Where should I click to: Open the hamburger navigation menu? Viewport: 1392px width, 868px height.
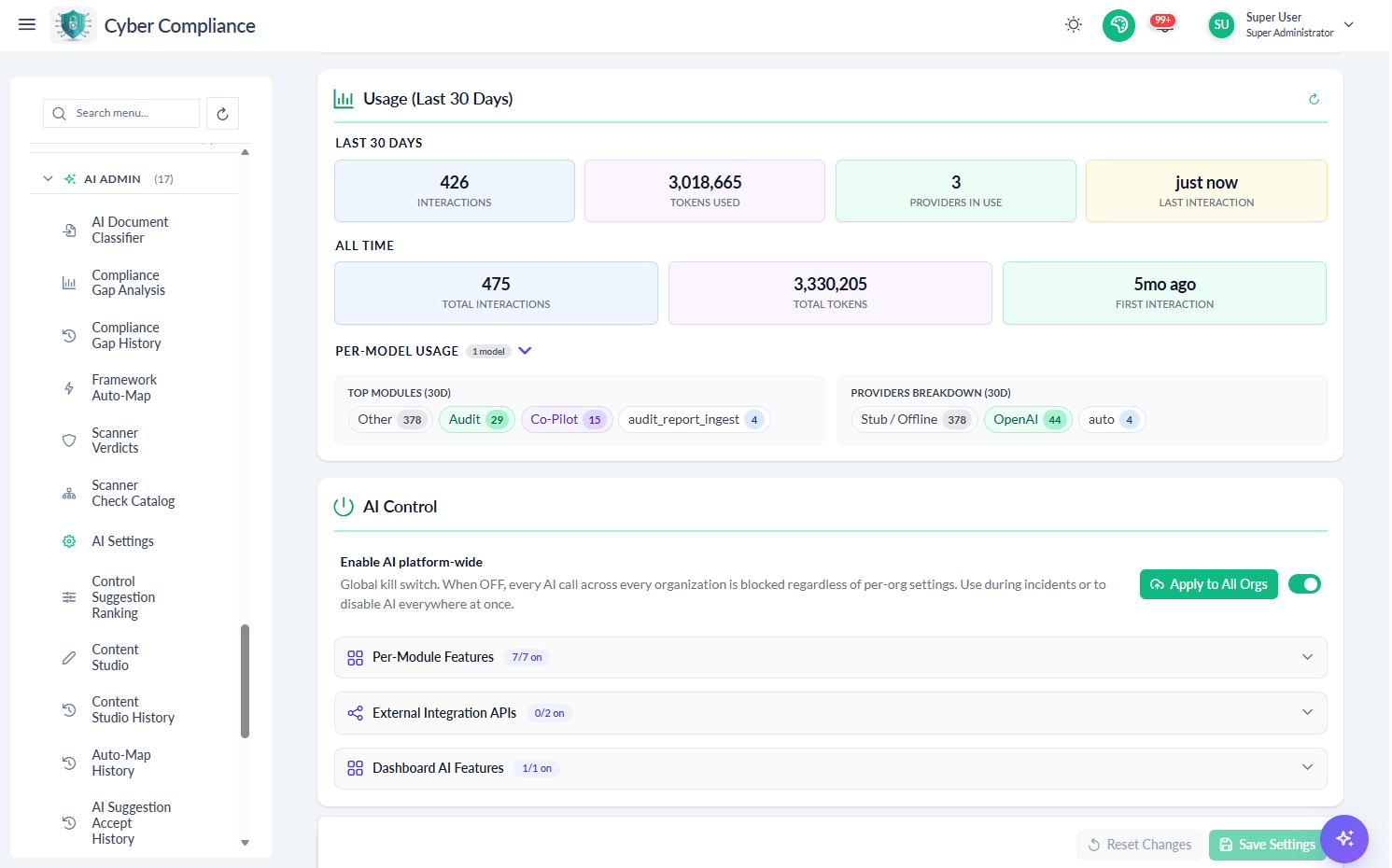[27, 25]
